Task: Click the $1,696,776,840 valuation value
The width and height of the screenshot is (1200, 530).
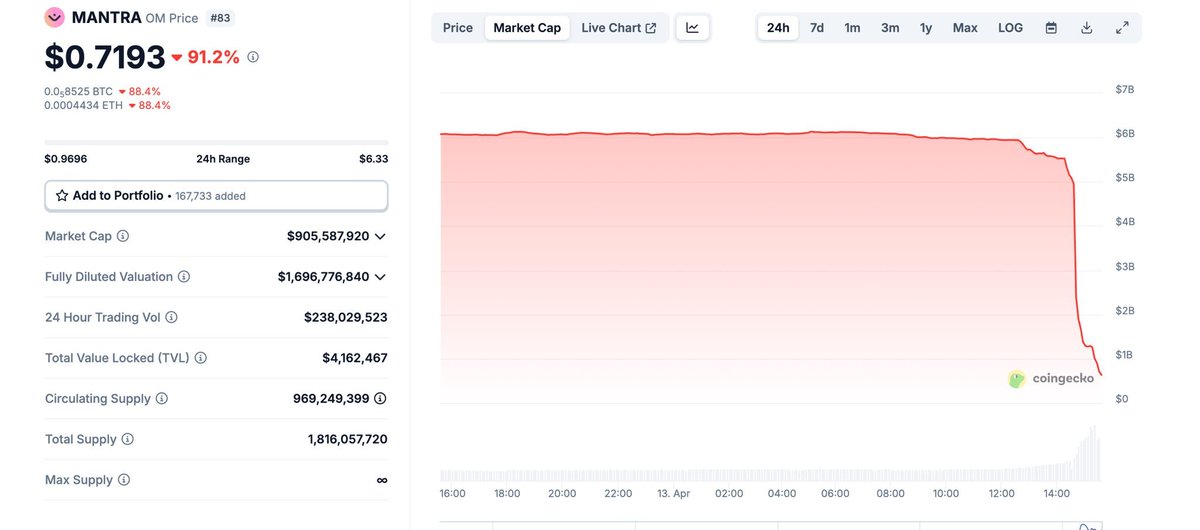Action: tap(324, 277)
